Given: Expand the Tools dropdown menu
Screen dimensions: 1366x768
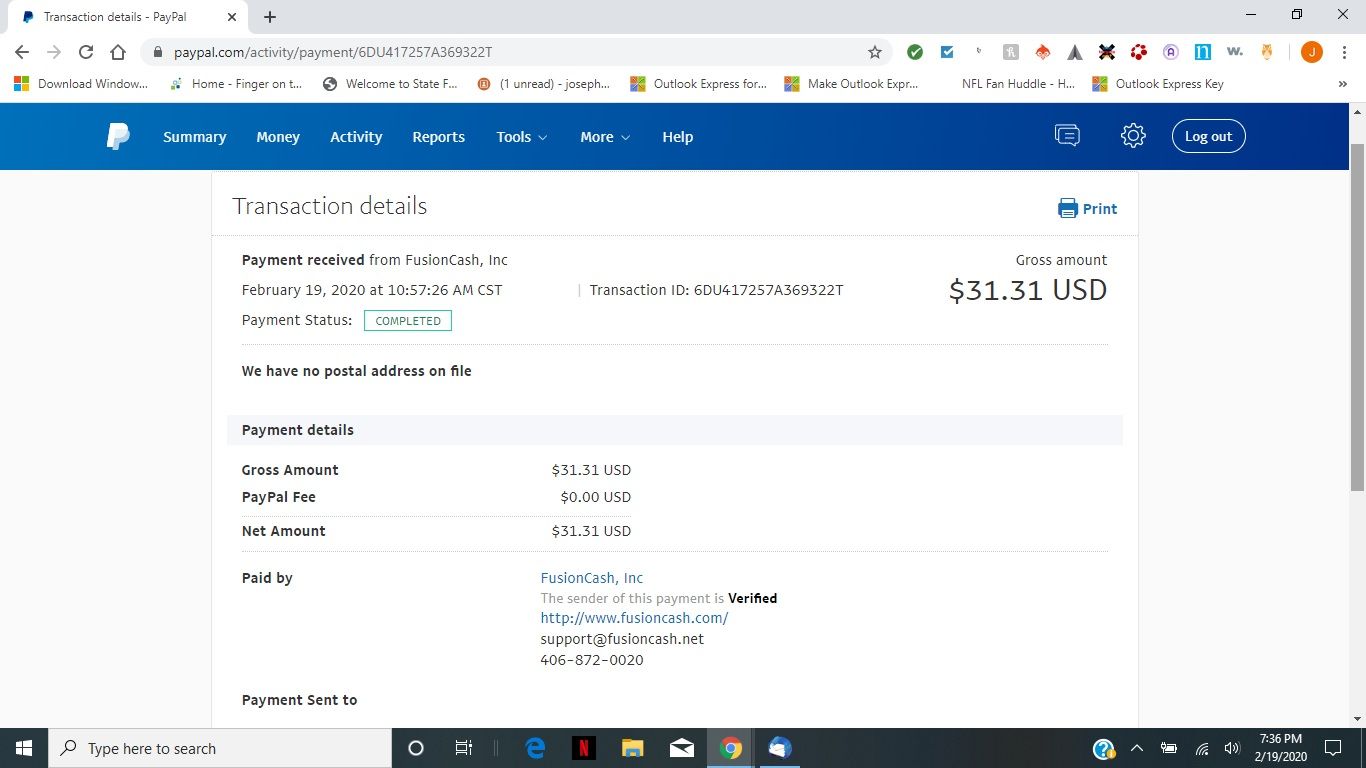Looking at the screenshot, I should click(522, 137).
